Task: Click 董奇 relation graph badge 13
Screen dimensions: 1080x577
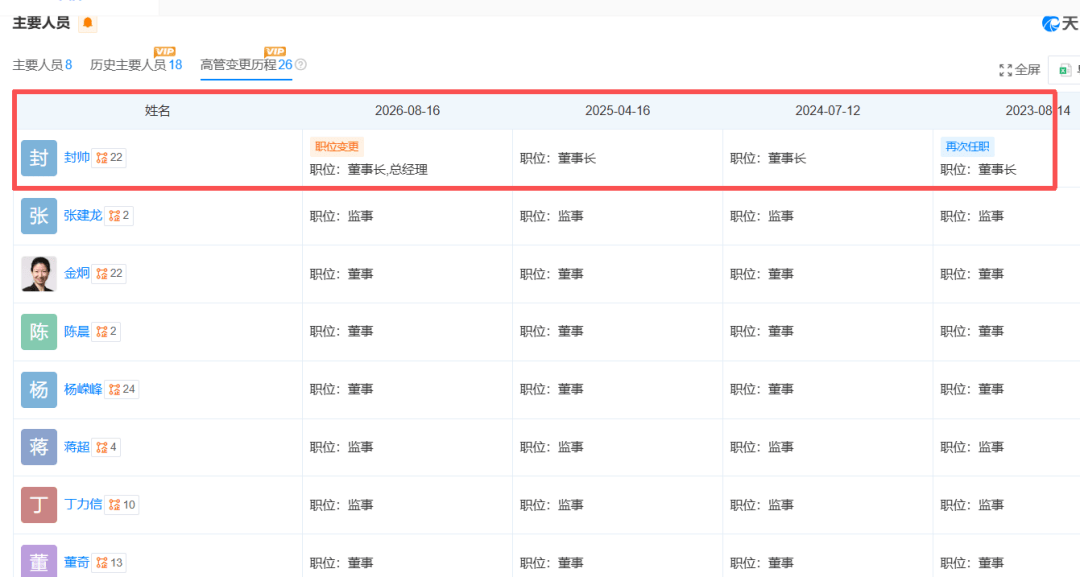Action: [109, 563]
